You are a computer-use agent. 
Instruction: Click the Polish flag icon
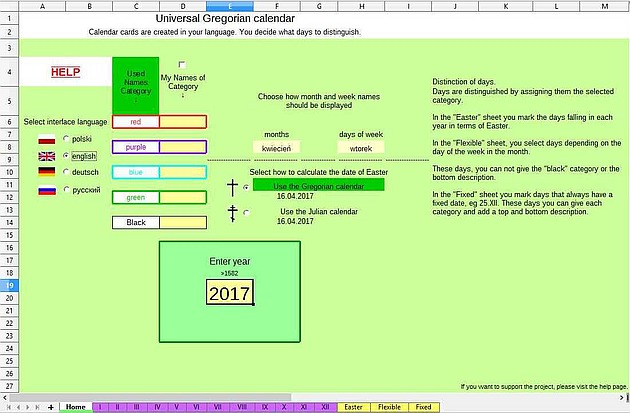[x=45, y=139]
